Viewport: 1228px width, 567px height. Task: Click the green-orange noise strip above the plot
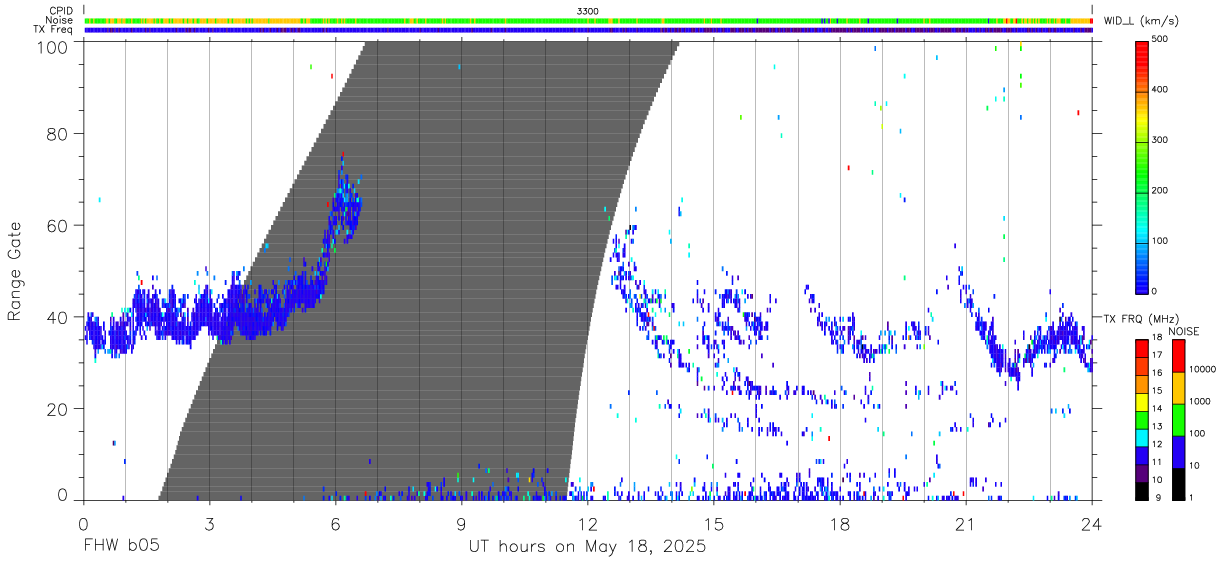click(x=588, y=20)
